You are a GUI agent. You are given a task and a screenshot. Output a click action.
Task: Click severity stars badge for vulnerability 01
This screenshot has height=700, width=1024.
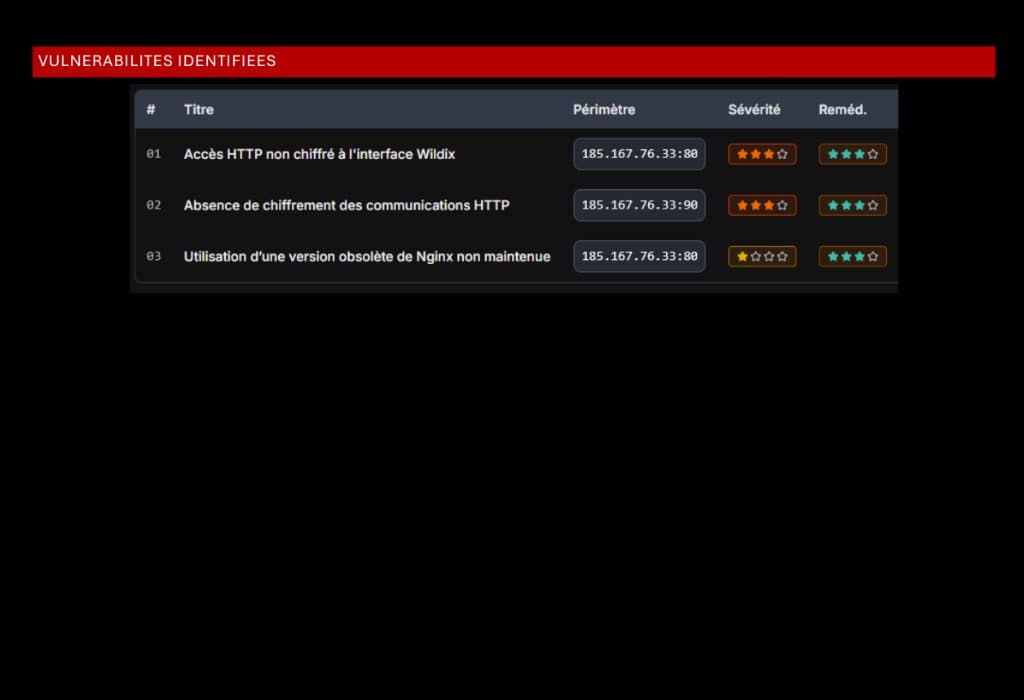[762, 154]
